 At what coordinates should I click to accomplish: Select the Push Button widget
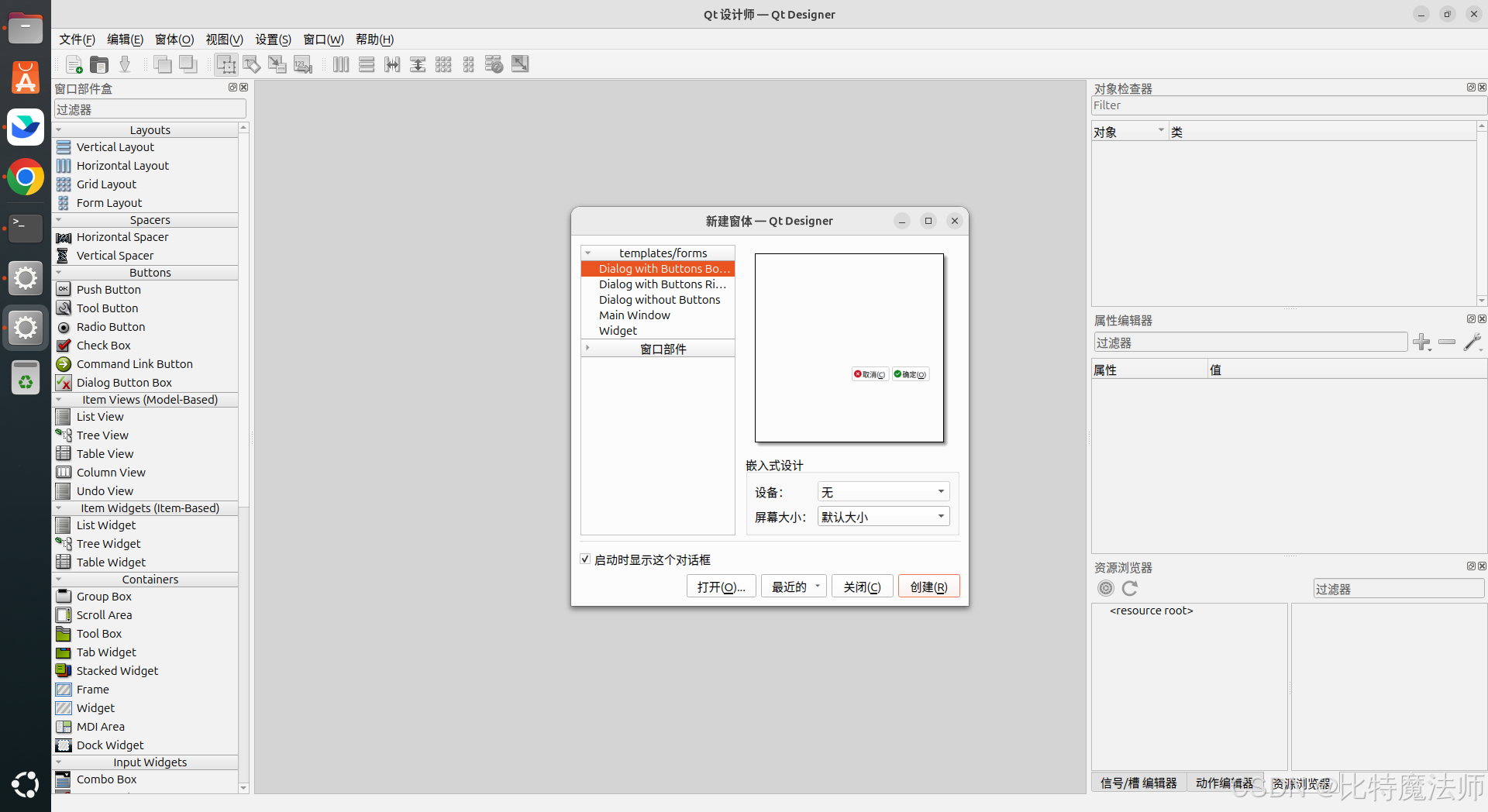coord(107,289)
